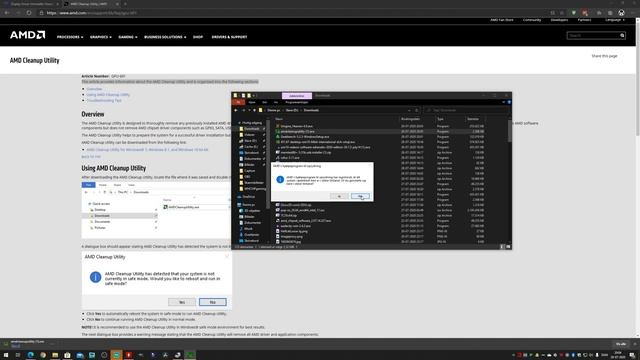Switch Explorer to large icons view
The width and height of the screenshot is (640, 360).
pyautogui.click(x=508, y=247)
